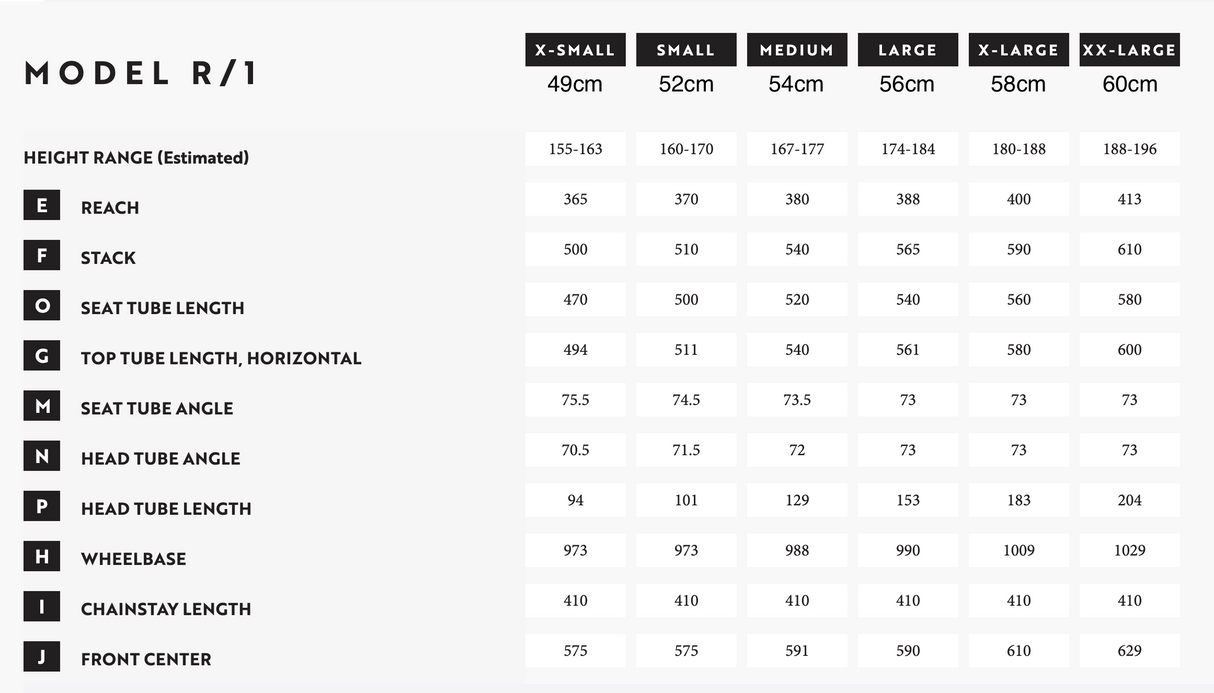The height and width of the screenshot is (693, 1214).
Task: Click the G badge for Top Tube Length
Action: pos(42,356)
